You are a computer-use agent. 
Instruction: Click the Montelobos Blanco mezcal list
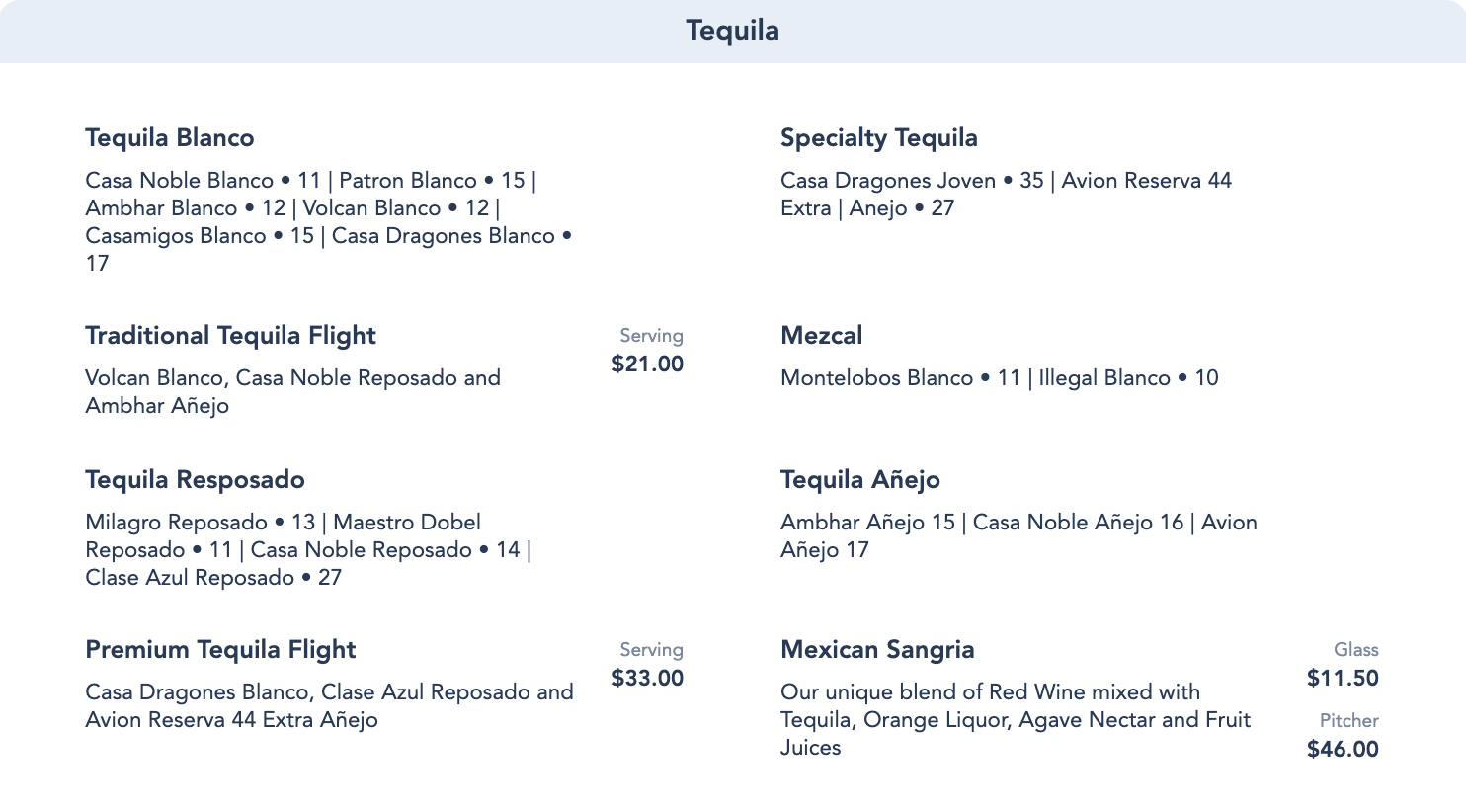[999, 378]
